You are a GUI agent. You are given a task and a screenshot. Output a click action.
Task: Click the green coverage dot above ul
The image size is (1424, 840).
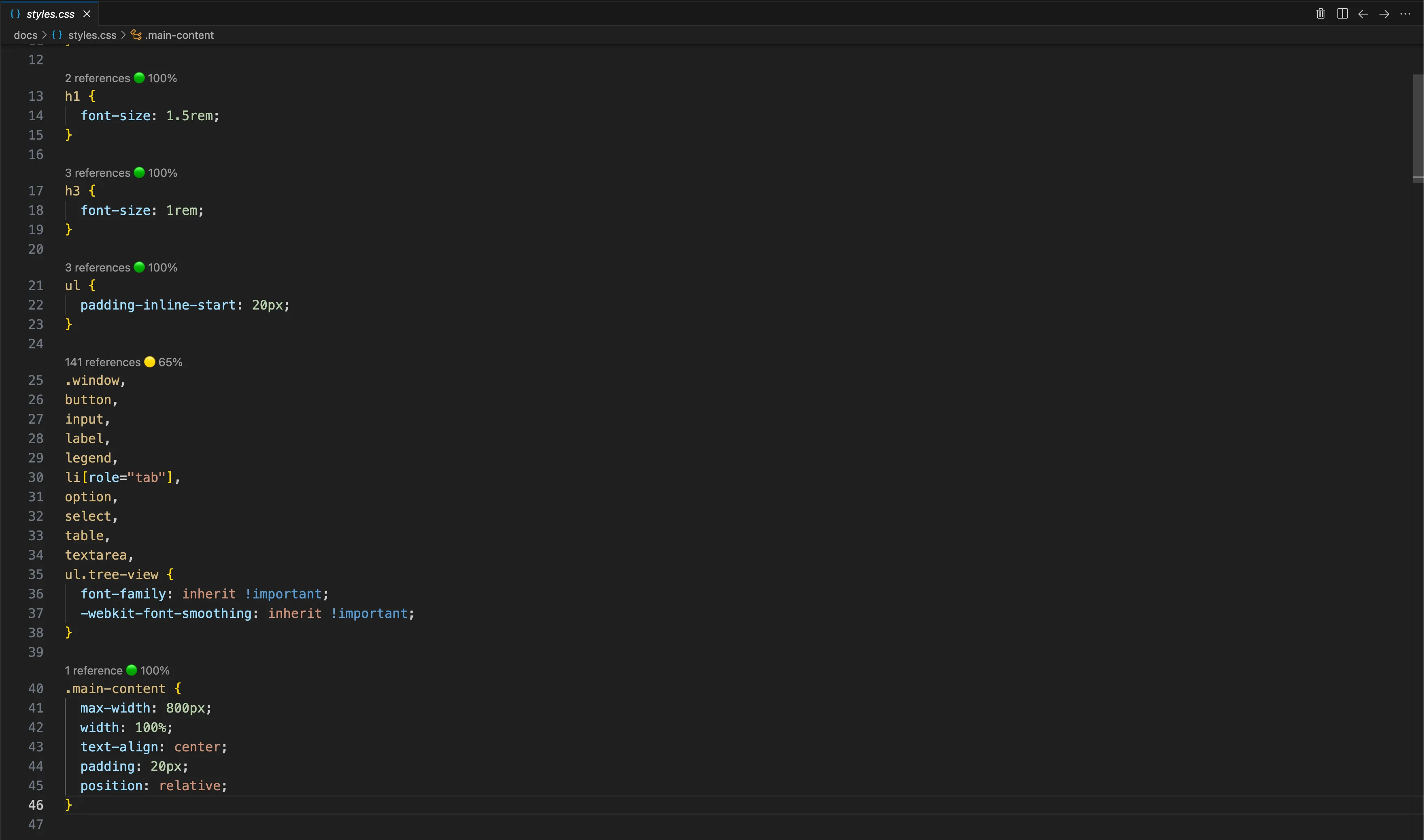pos(139,267)
